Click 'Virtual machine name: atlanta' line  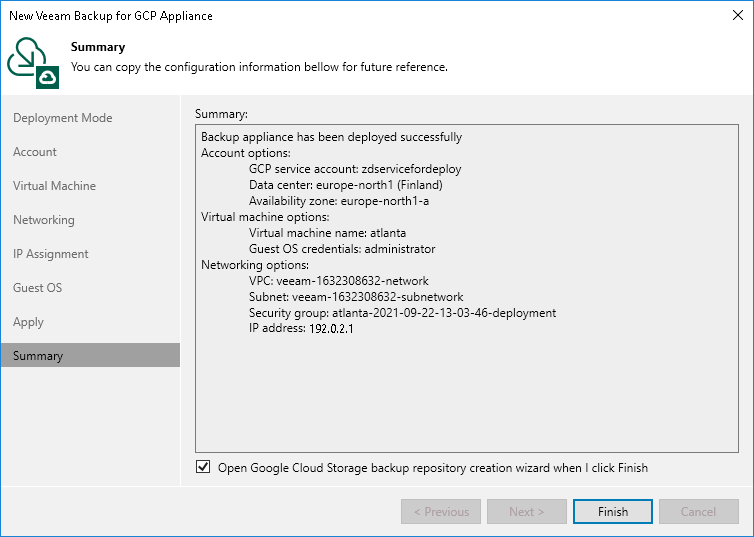[x=327, y=233]
